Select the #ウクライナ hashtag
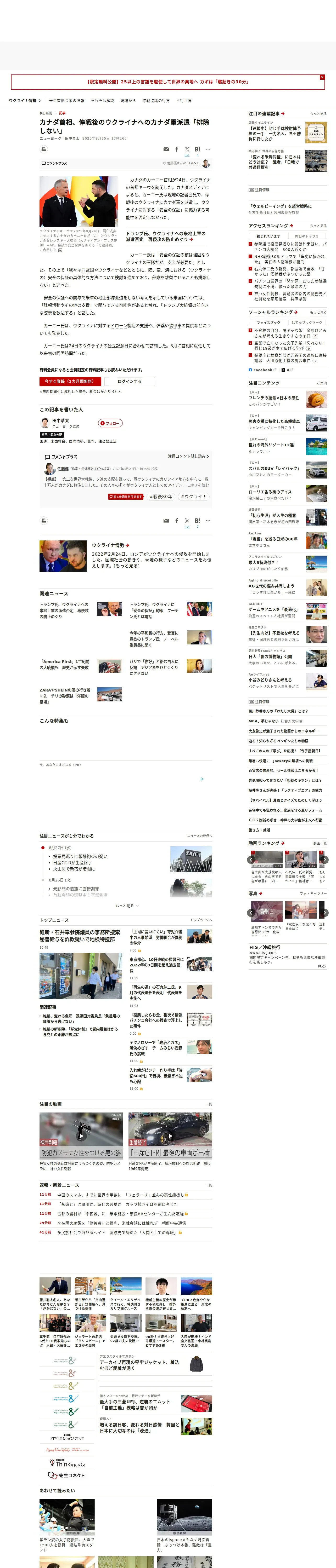The image size is (336, 1568). pos(193,497)
